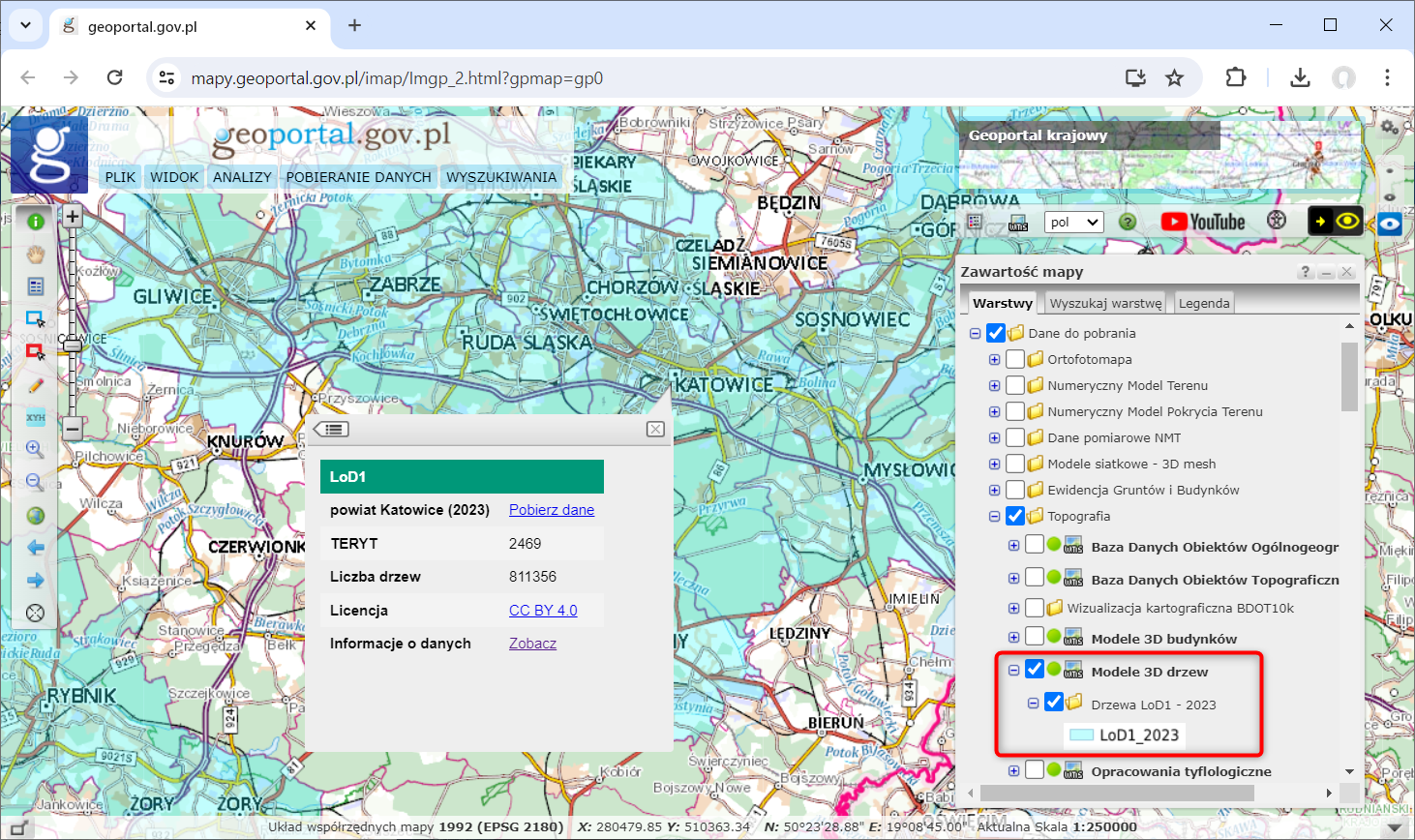Go to previous view with back arrow
1415x840 pixels.
click(35, 547)
